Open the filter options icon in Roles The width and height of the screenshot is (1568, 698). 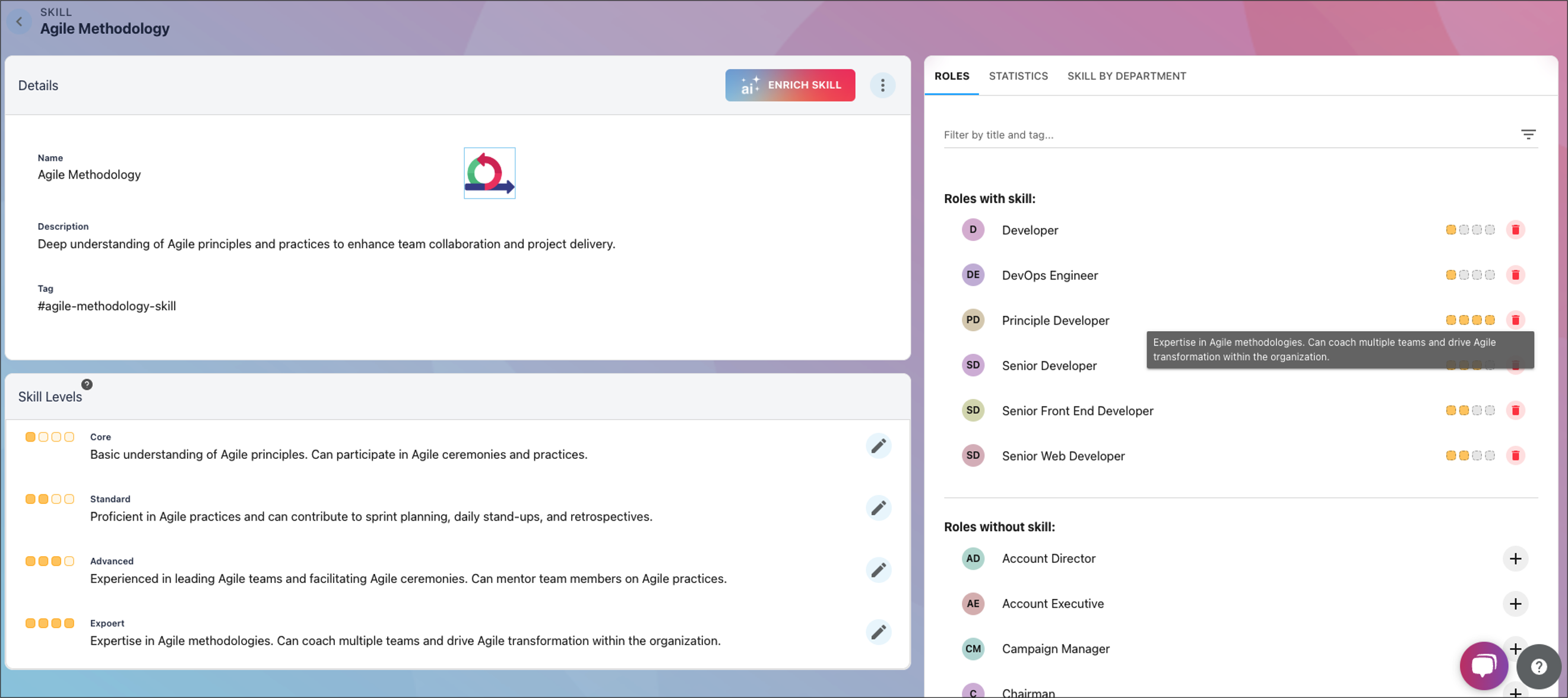tap(1528, 135)
